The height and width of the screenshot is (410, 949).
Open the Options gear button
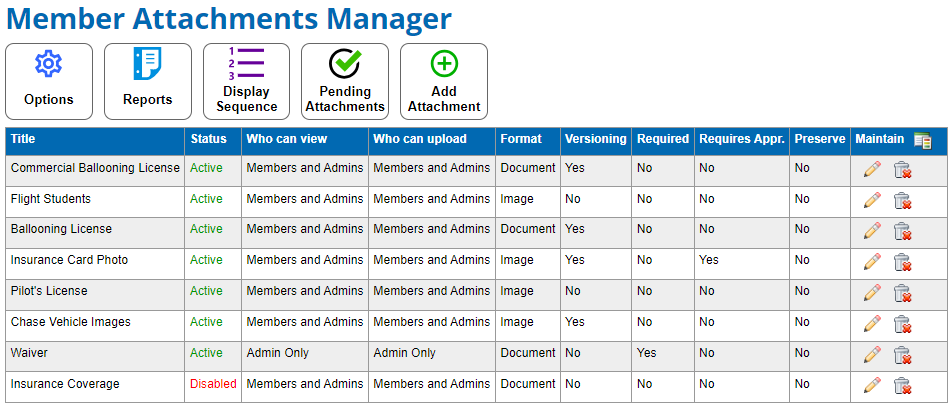pyautogui.click(x=49, y=81)
